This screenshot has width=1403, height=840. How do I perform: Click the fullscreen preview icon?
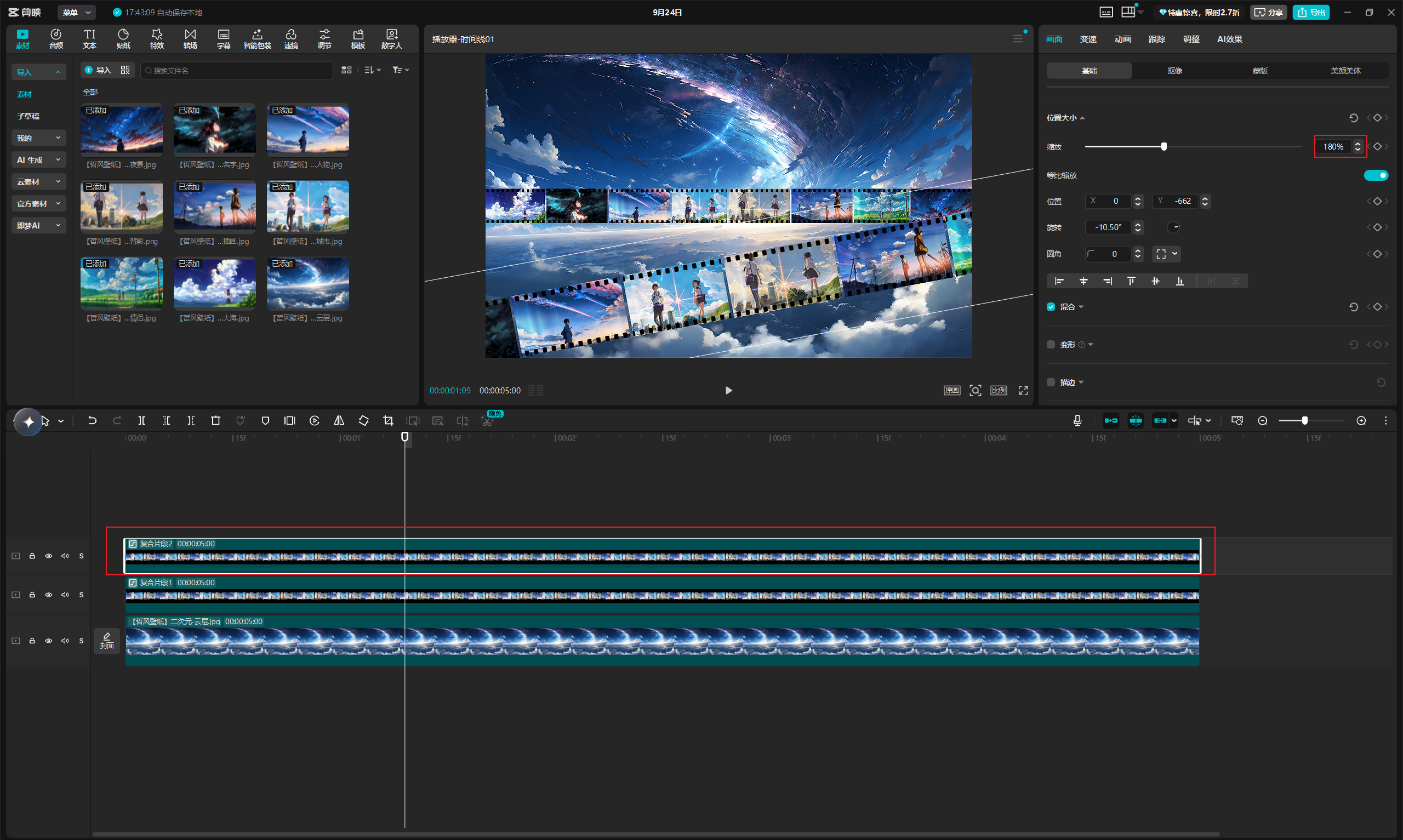point(1023,391)
